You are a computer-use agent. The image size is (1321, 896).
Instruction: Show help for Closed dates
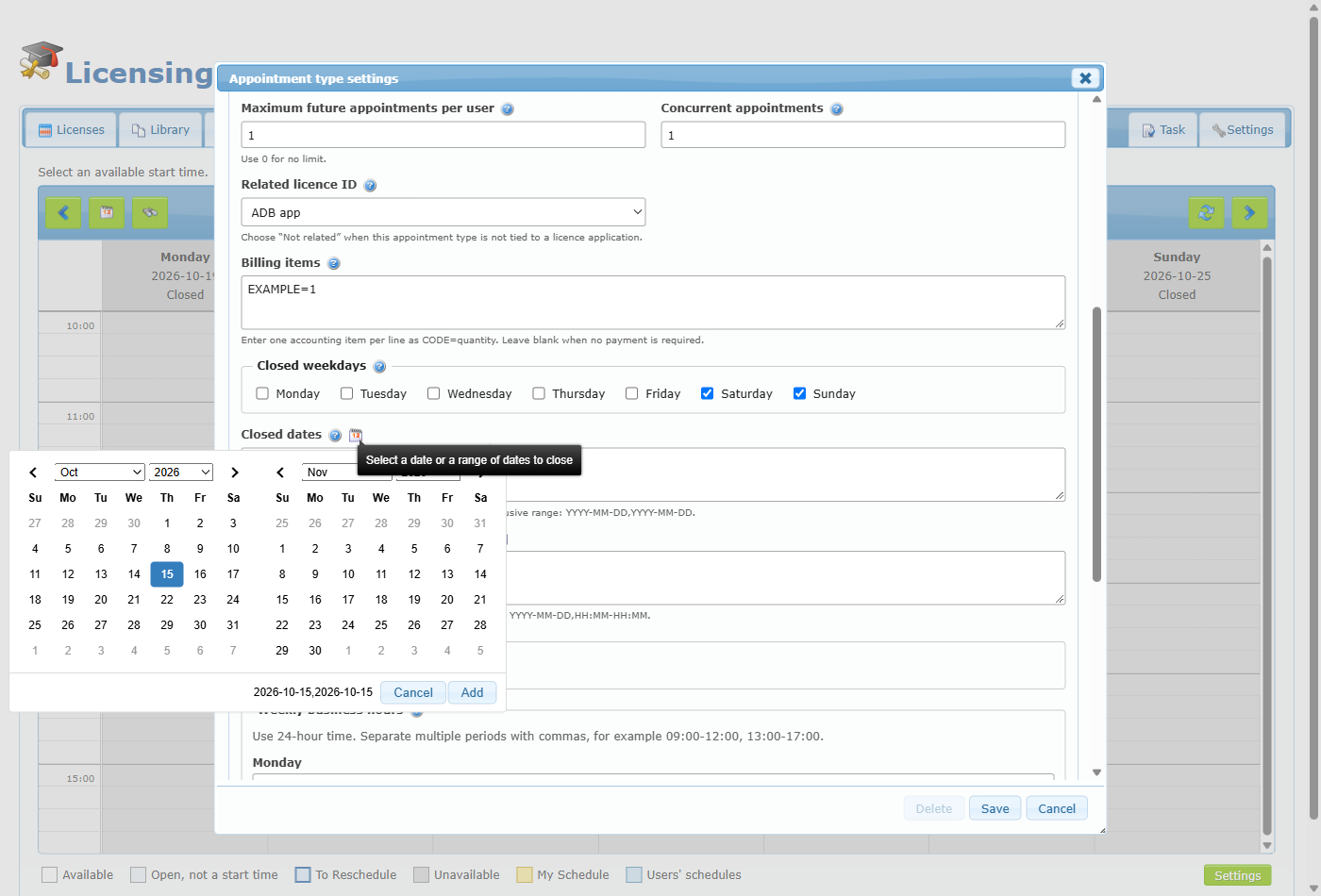pyautogui.click(x=335, y=435)
